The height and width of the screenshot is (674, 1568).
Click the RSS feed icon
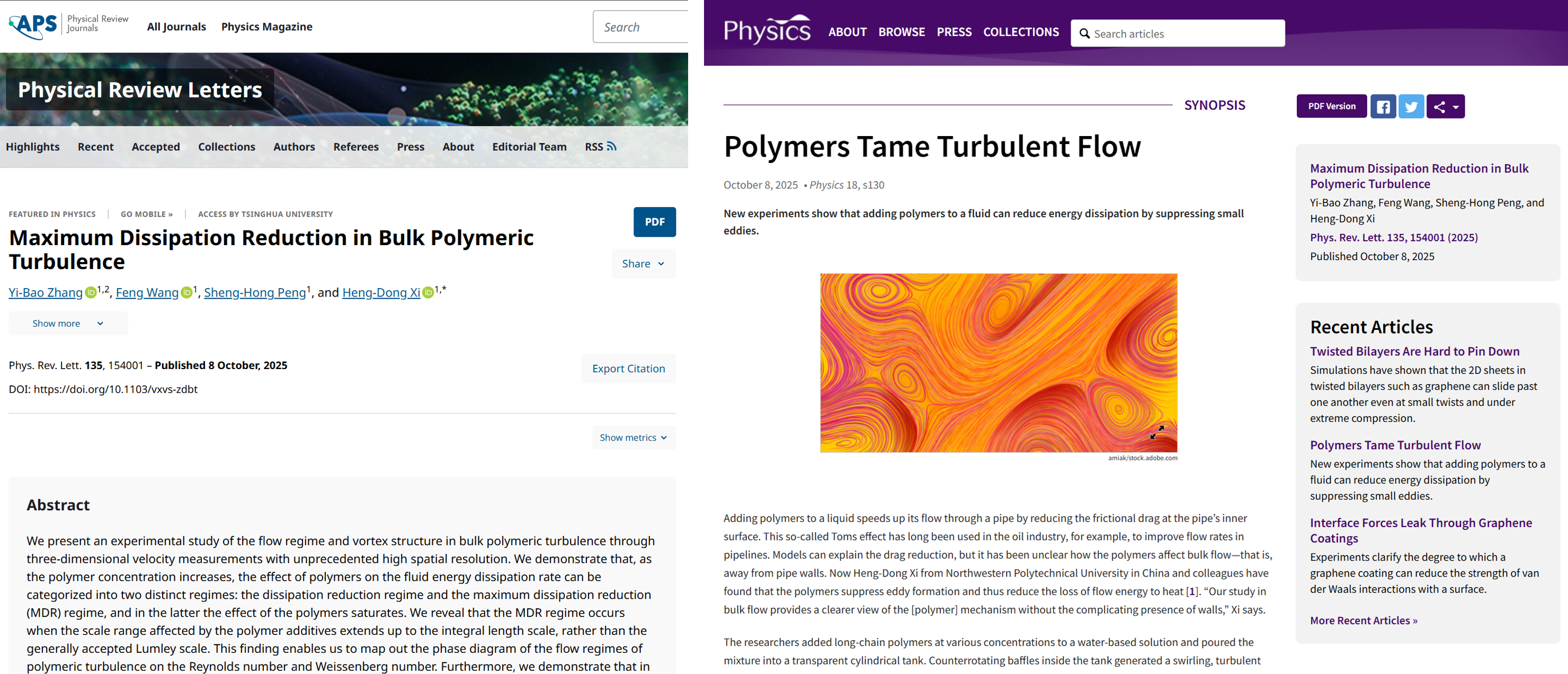pos(612,147)
